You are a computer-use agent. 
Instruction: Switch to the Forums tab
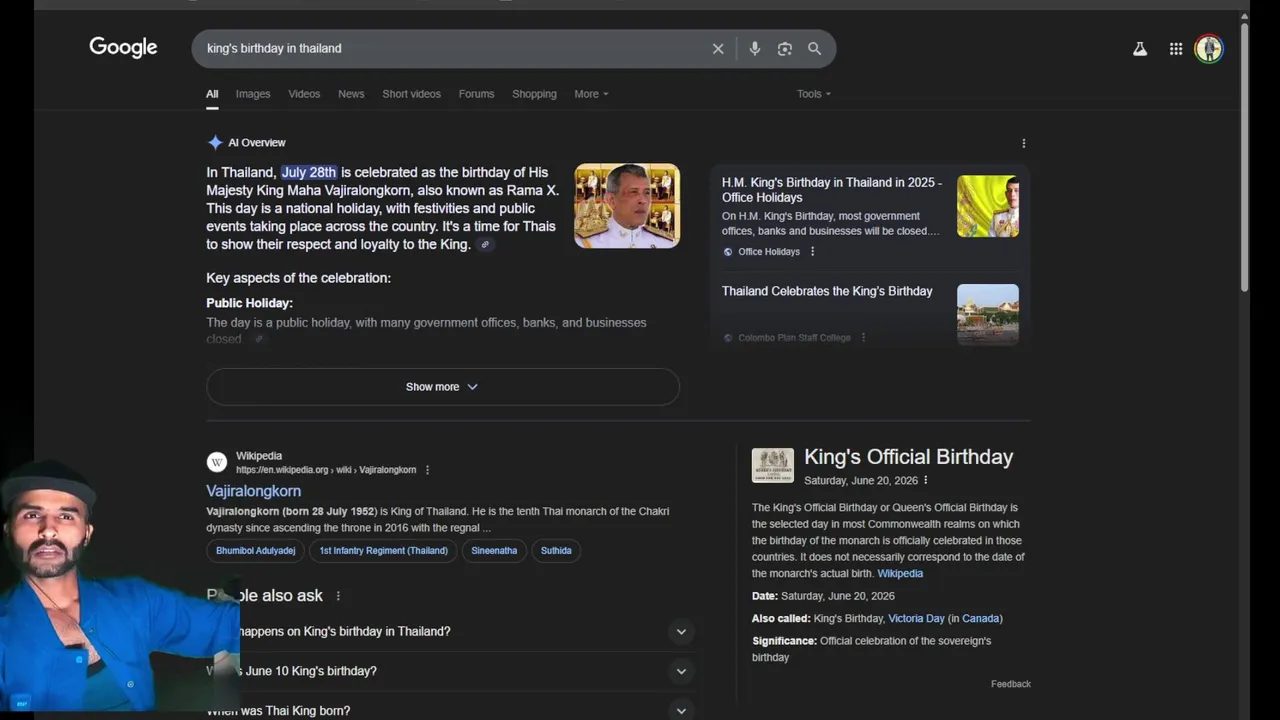pos(476,94)
